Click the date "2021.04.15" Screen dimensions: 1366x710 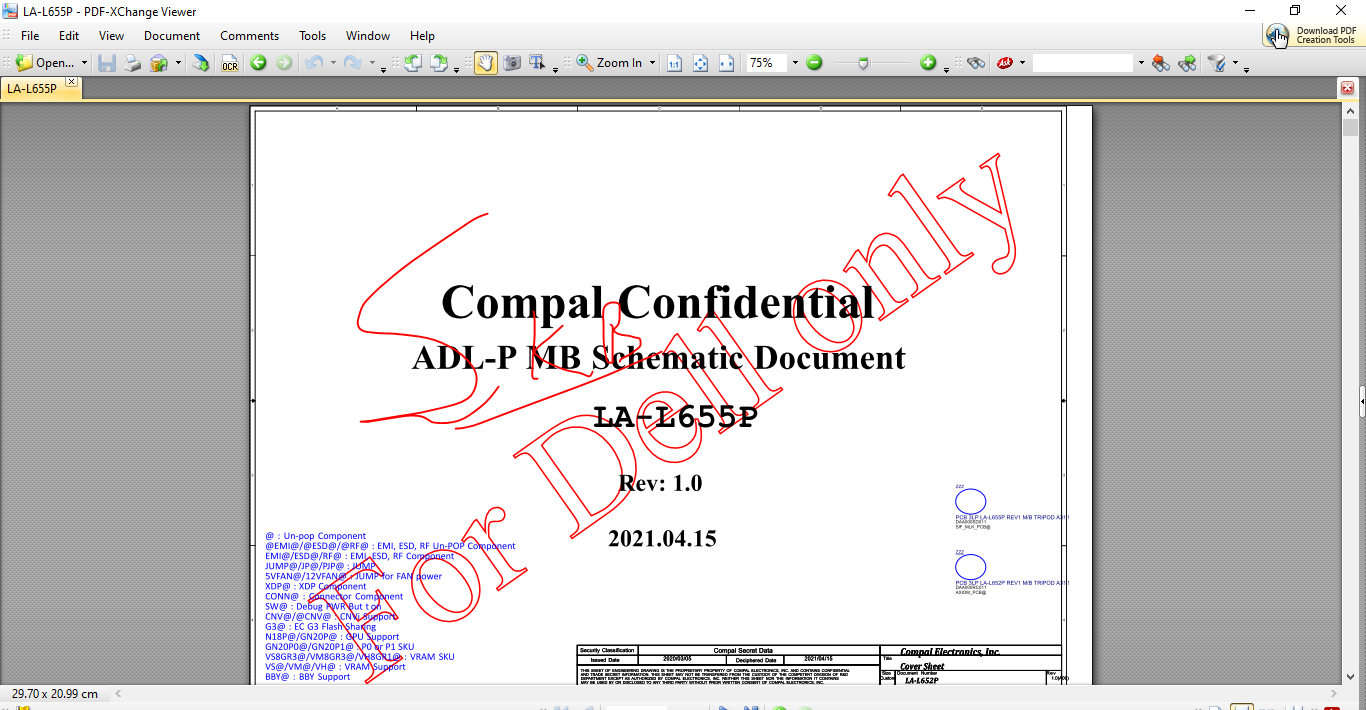pyautogui.click(x=662, y=539)
